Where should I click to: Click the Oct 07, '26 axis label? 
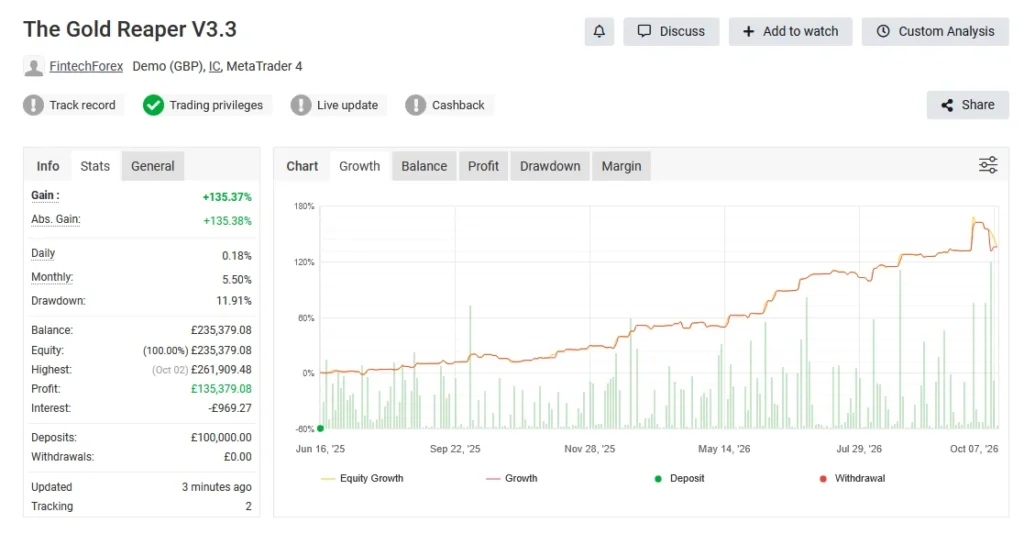coord(974,449)
